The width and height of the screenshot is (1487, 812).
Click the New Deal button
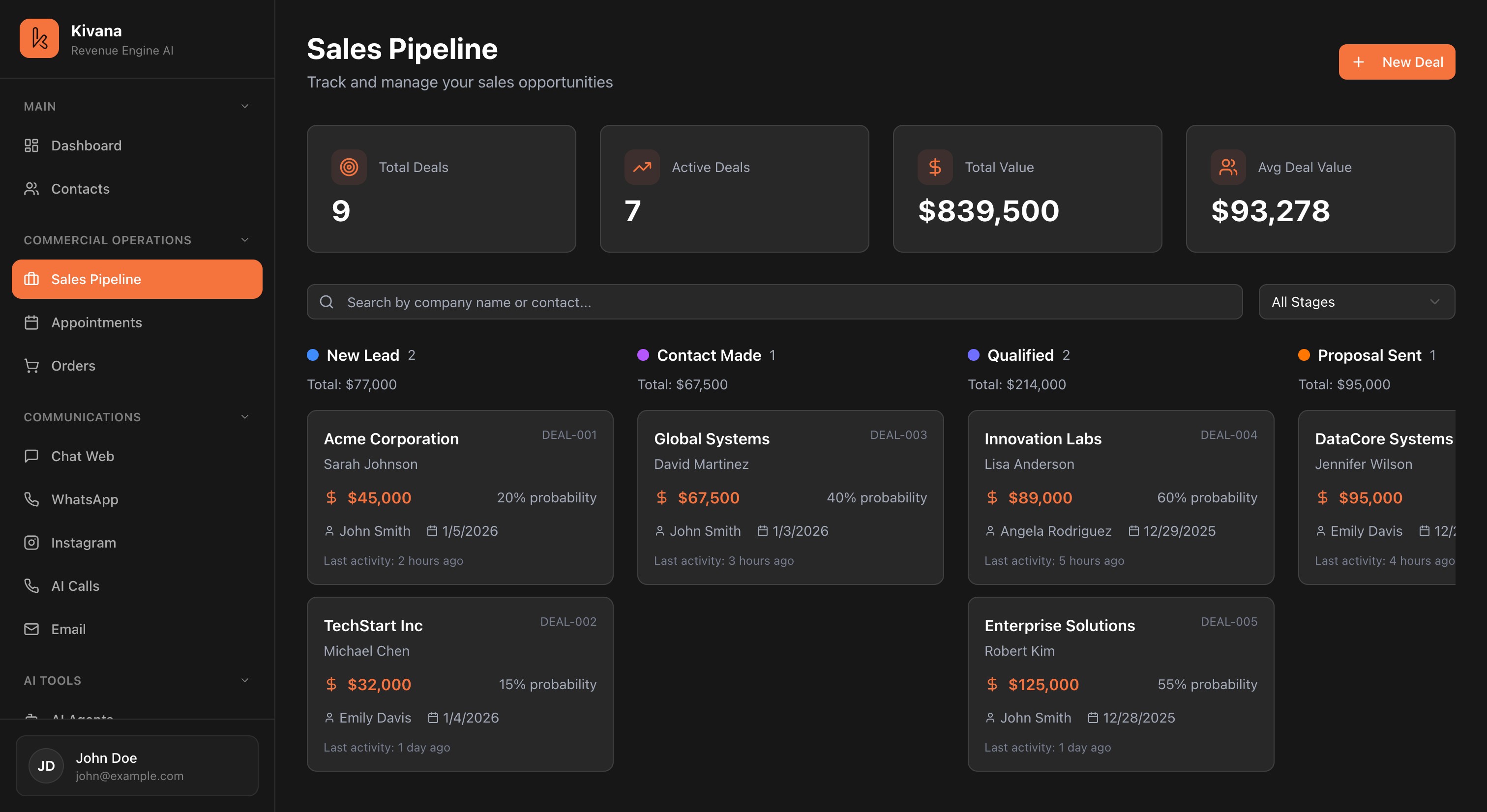[x=1397, y=62]
